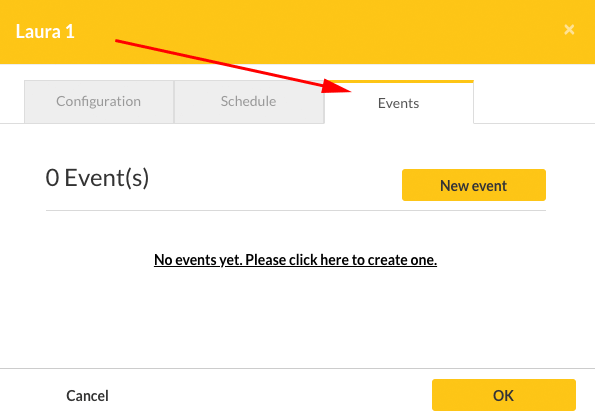The height and width of the screenshot is (419, 595).
Task: Cancel the dialog
Action: [87, 395]
